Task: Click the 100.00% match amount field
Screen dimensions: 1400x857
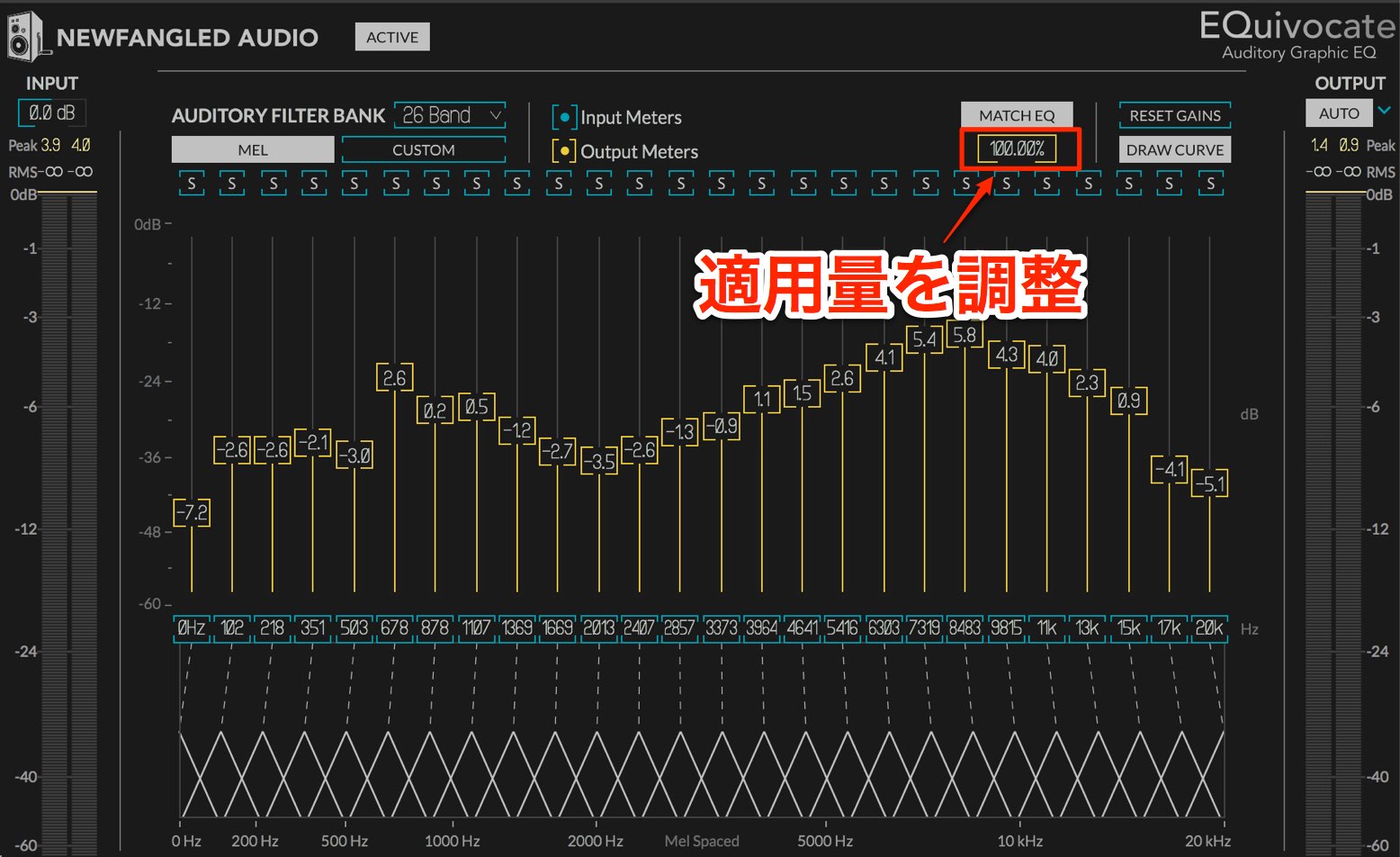Action: tap(1018, 149)
